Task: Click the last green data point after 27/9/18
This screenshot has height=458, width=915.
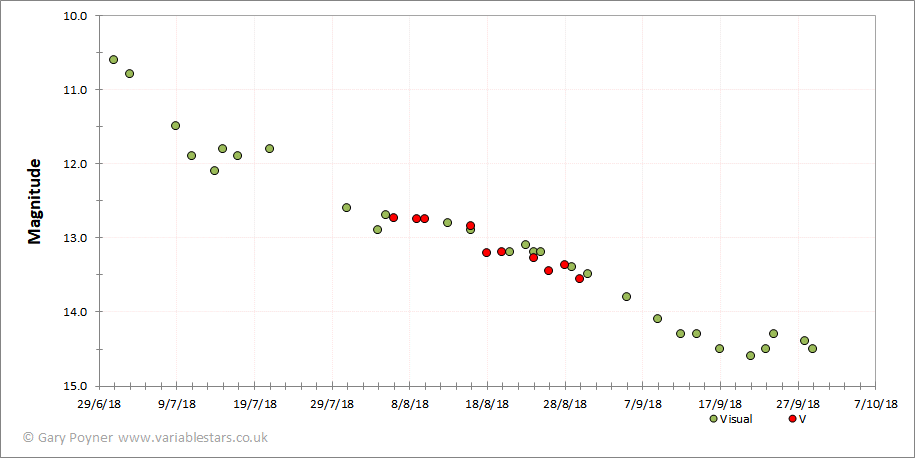Action: (812, 348)
